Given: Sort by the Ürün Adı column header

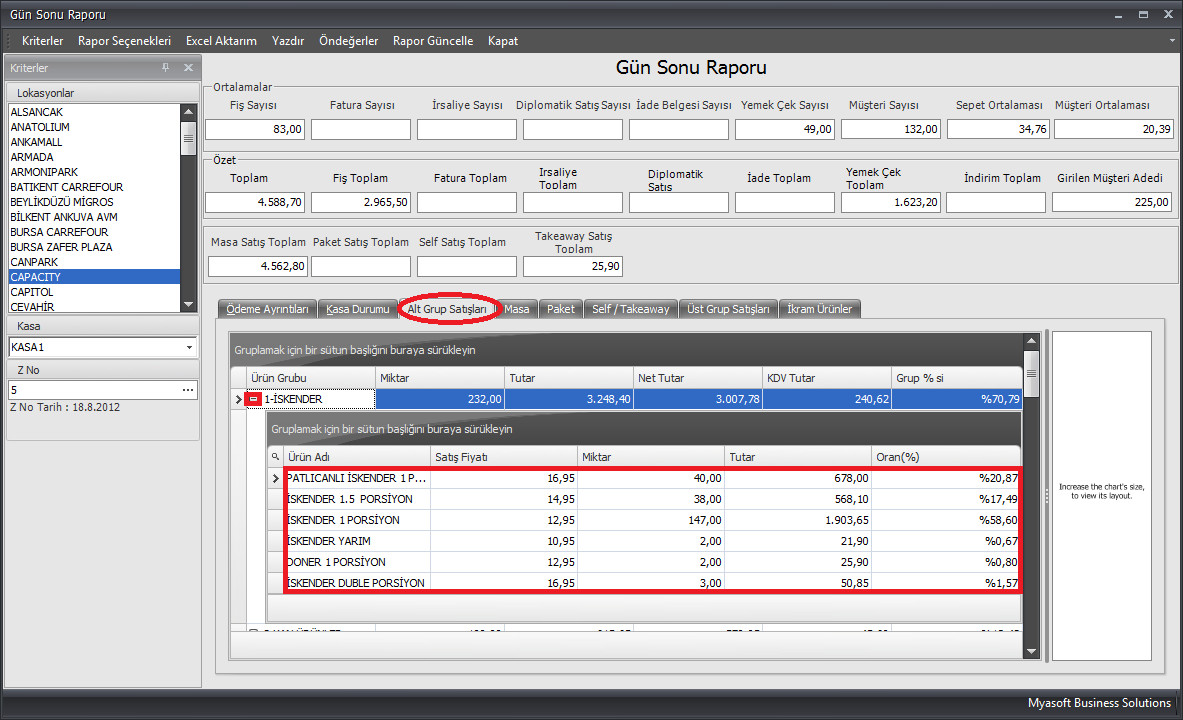Looking at the screenshot, I should (357, 457).
